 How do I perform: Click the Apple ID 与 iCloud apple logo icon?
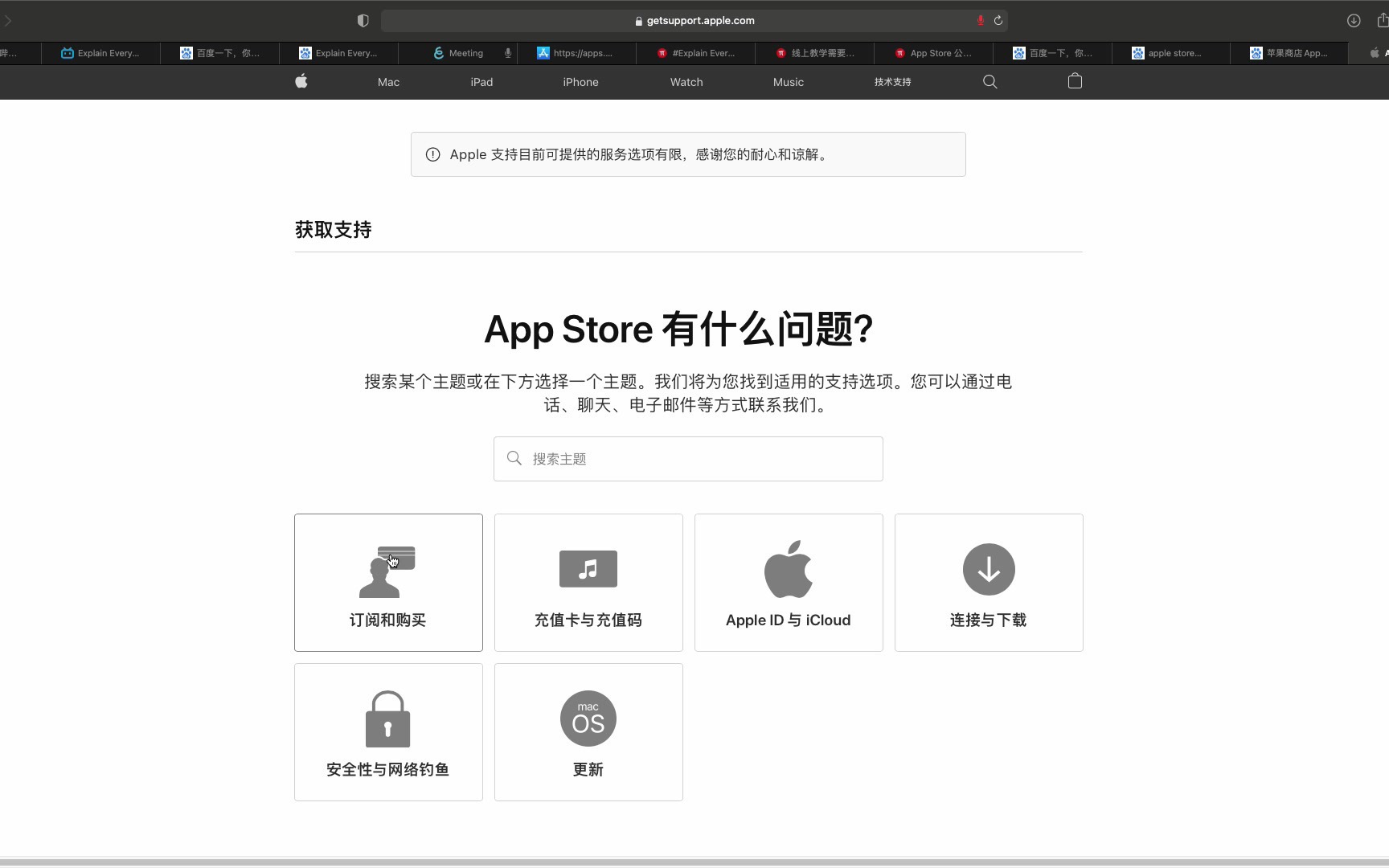tap(788, 568)
